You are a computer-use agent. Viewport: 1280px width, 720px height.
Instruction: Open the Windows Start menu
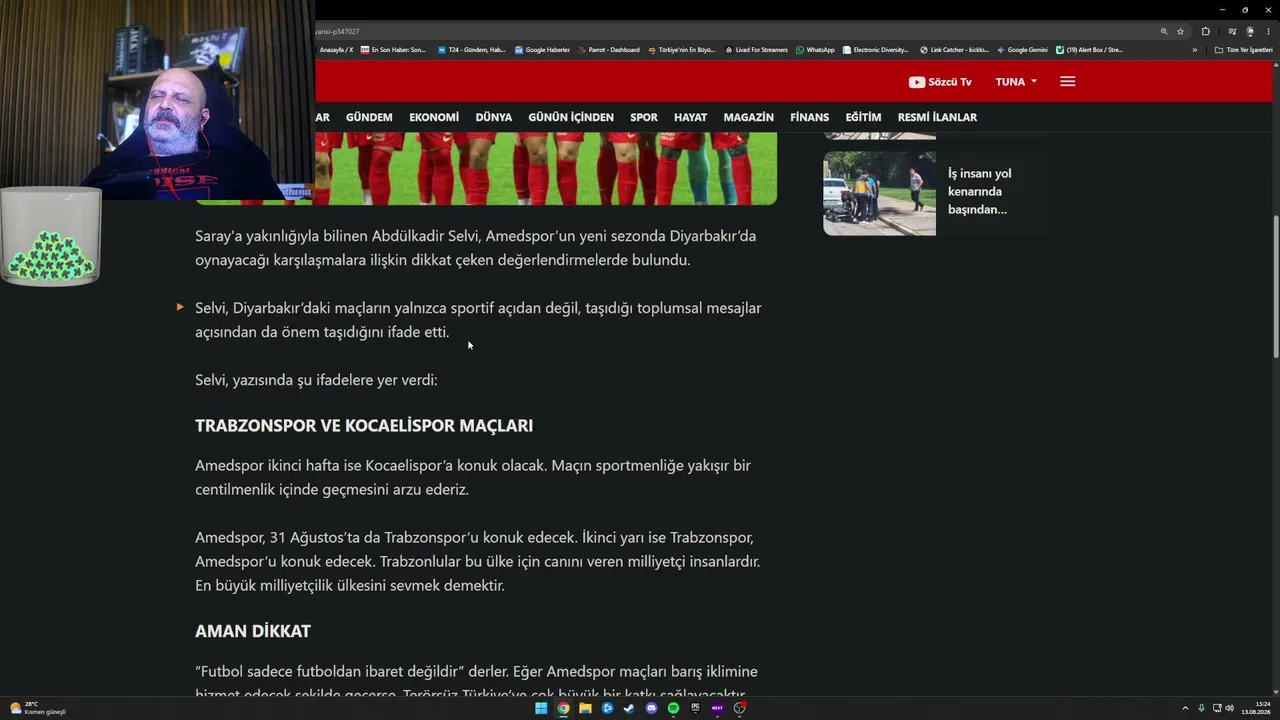[541, 708]
